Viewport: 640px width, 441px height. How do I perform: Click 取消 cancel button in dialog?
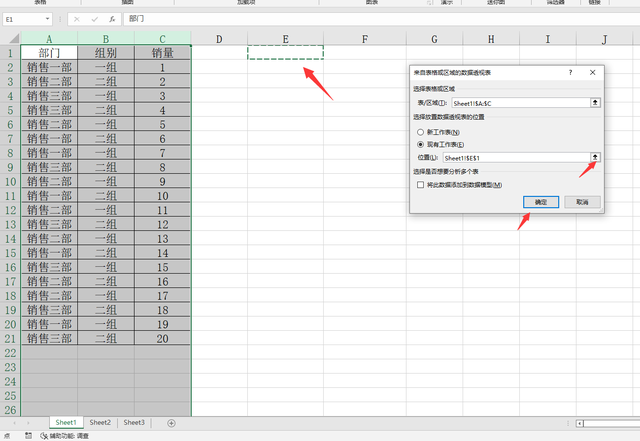582,202
